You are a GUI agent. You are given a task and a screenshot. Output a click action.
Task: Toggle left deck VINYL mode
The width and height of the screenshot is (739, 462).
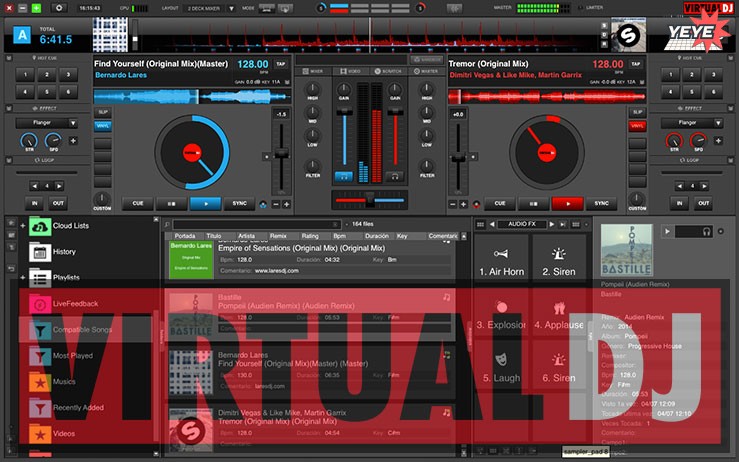(103, 126)
